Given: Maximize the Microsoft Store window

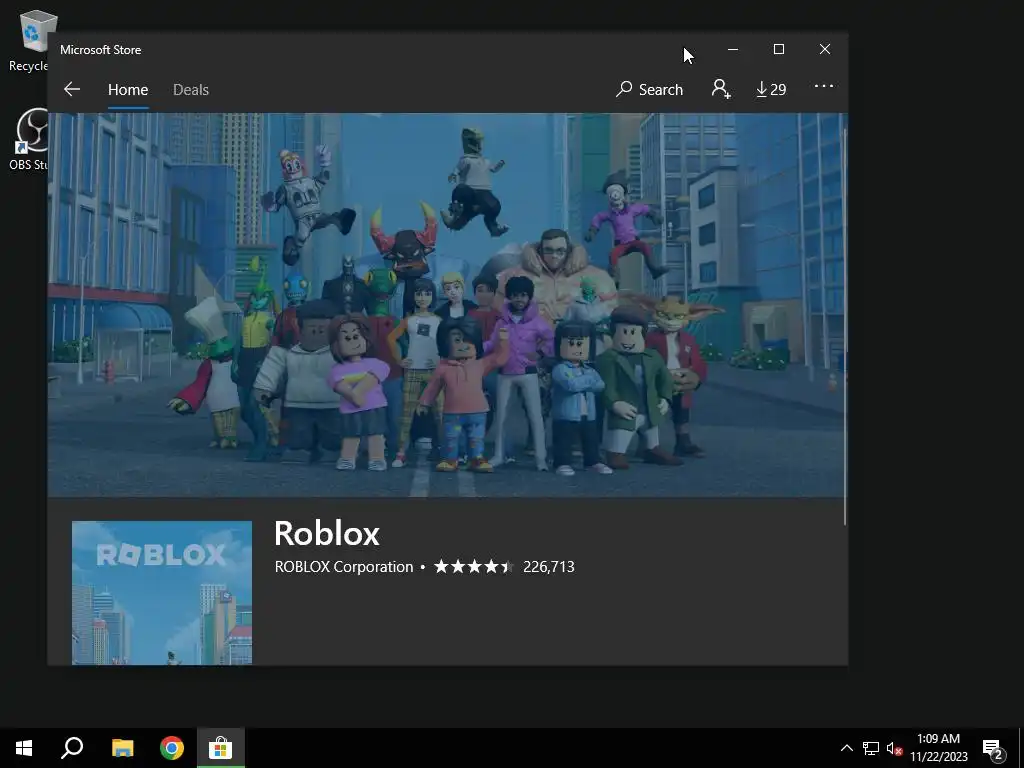Looking at the screenshot, I should pyautogui.click(x=778, y=50).
